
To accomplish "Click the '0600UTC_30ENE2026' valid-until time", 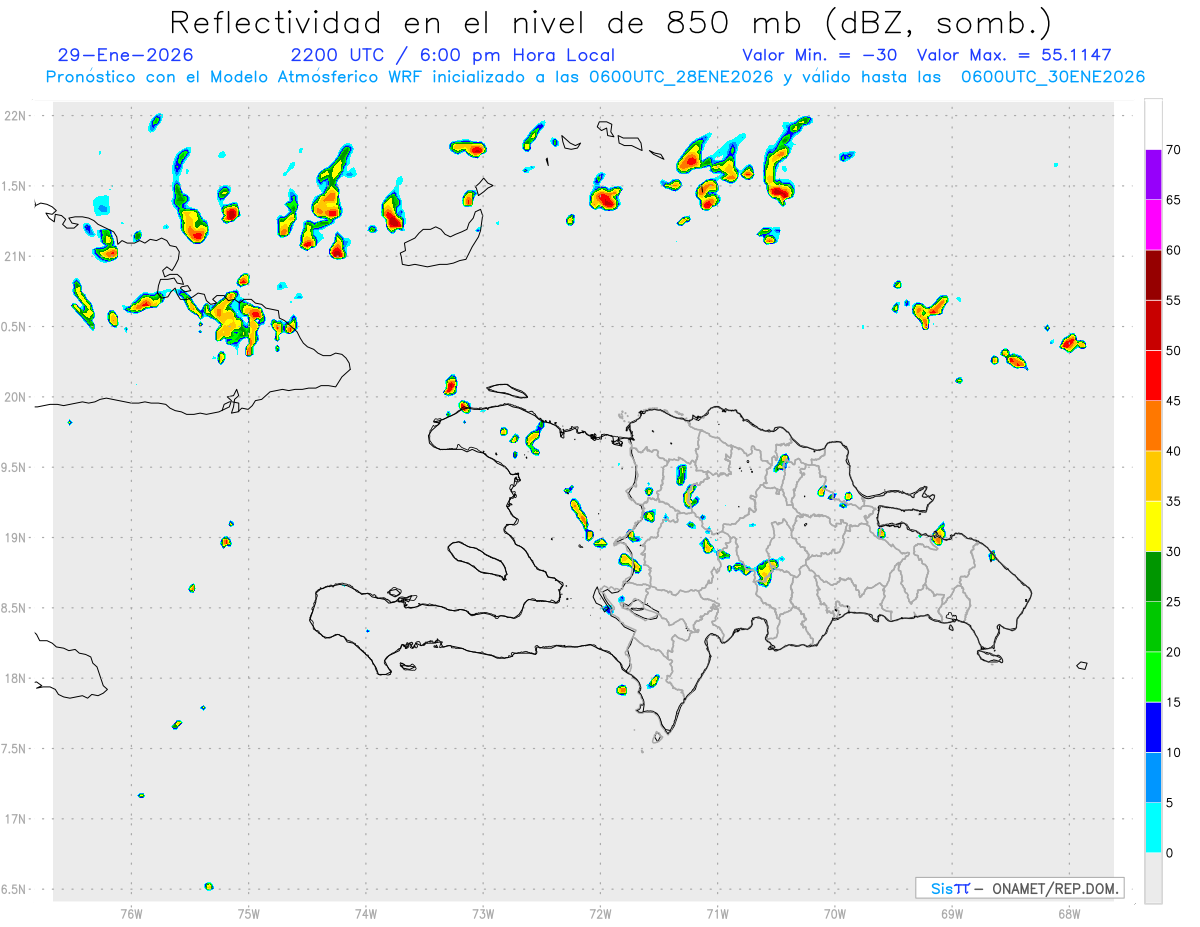I will click(1053, 77).
